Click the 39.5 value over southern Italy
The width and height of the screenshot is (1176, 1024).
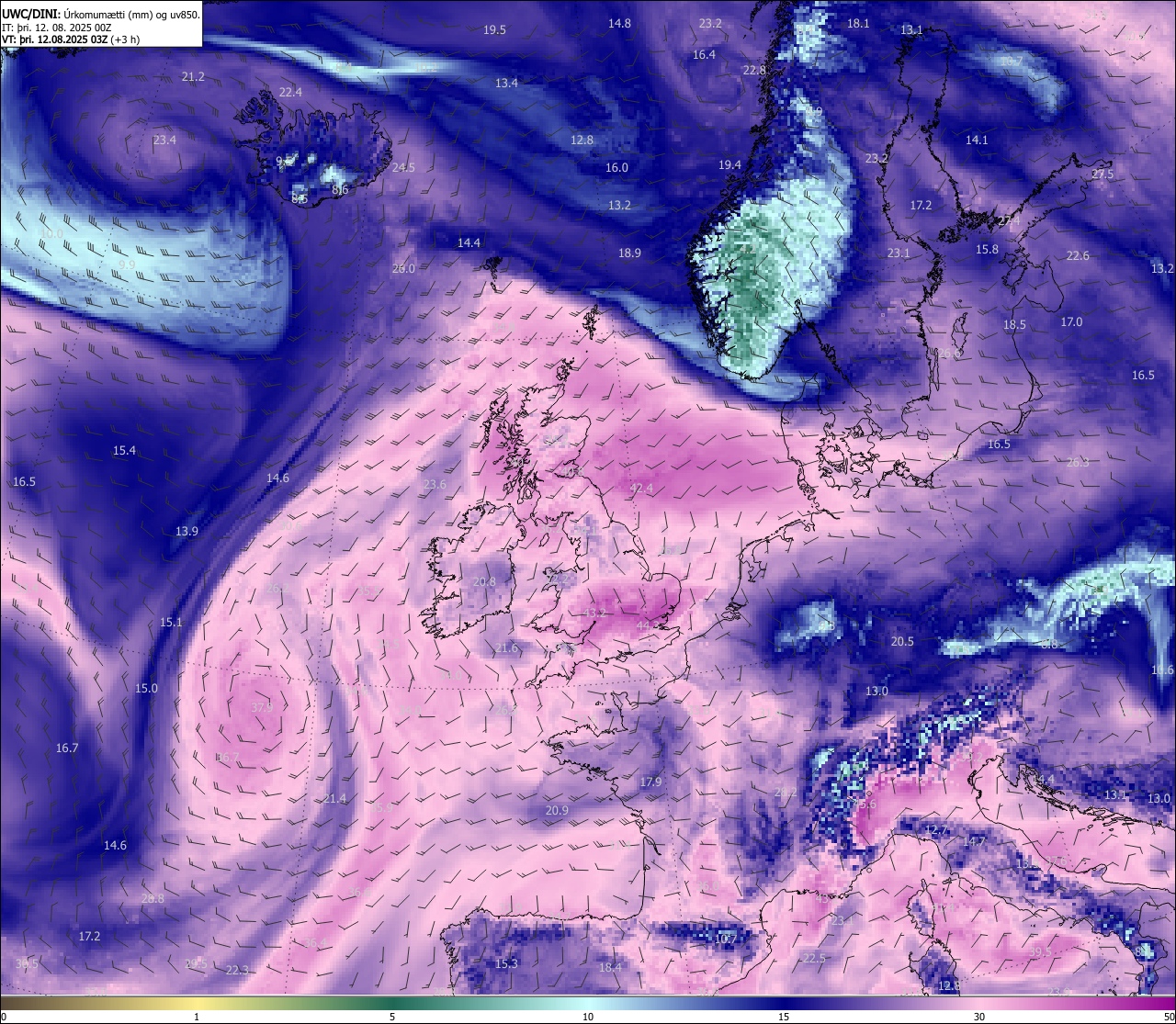point(1039,952)
